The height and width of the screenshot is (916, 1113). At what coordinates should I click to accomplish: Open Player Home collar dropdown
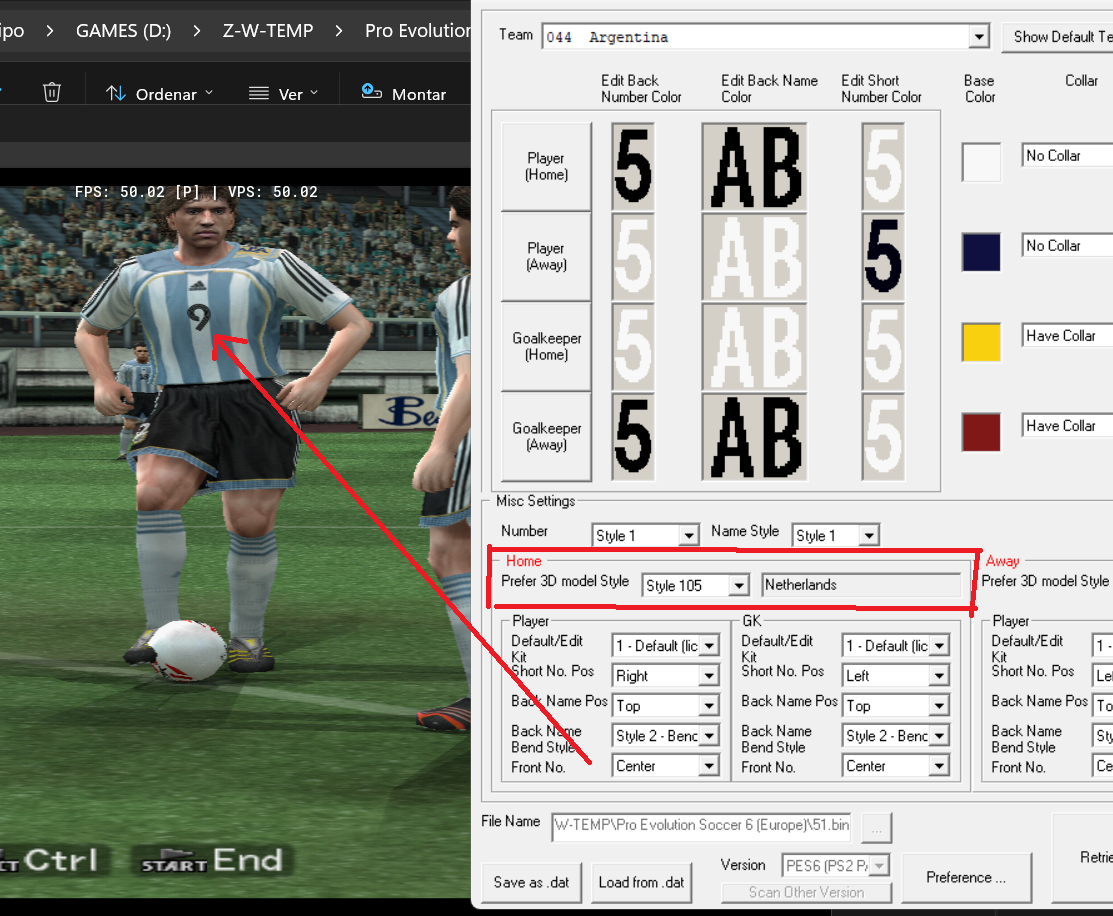pos(1067,156)
